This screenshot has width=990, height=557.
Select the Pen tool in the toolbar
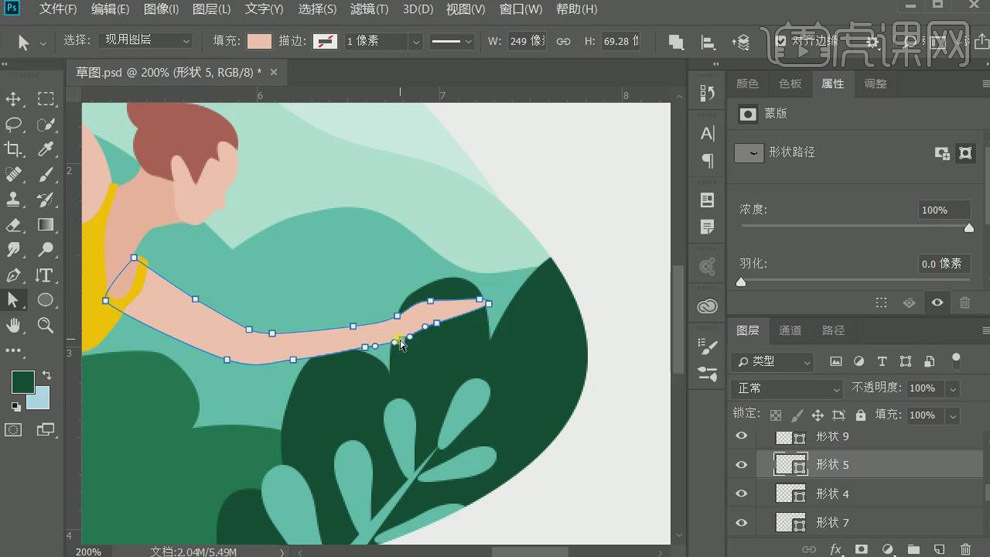click(x=14, y=275)
